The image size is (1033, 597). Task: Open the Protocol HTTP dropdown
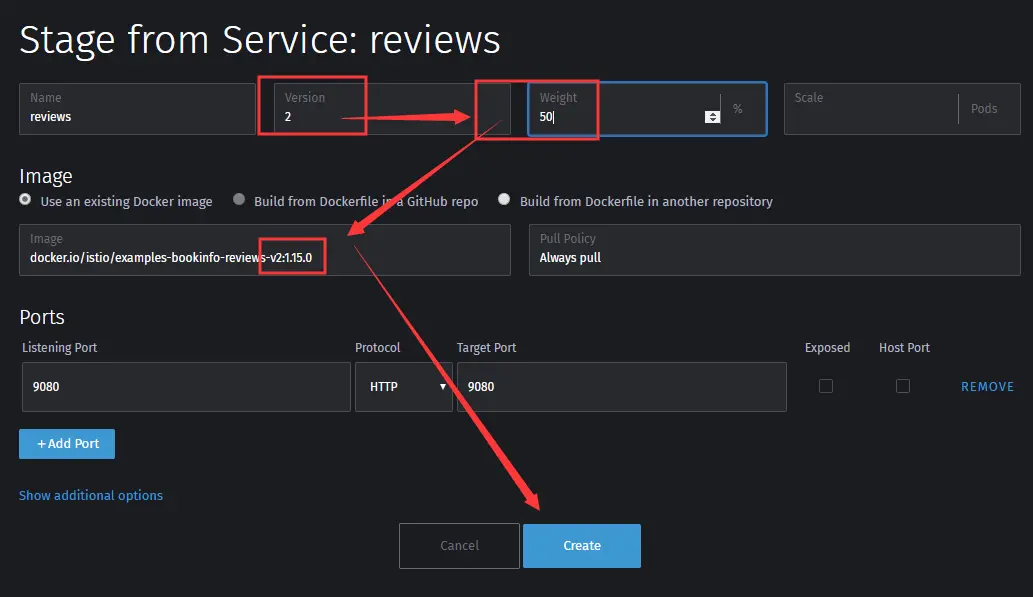point(404,387)
